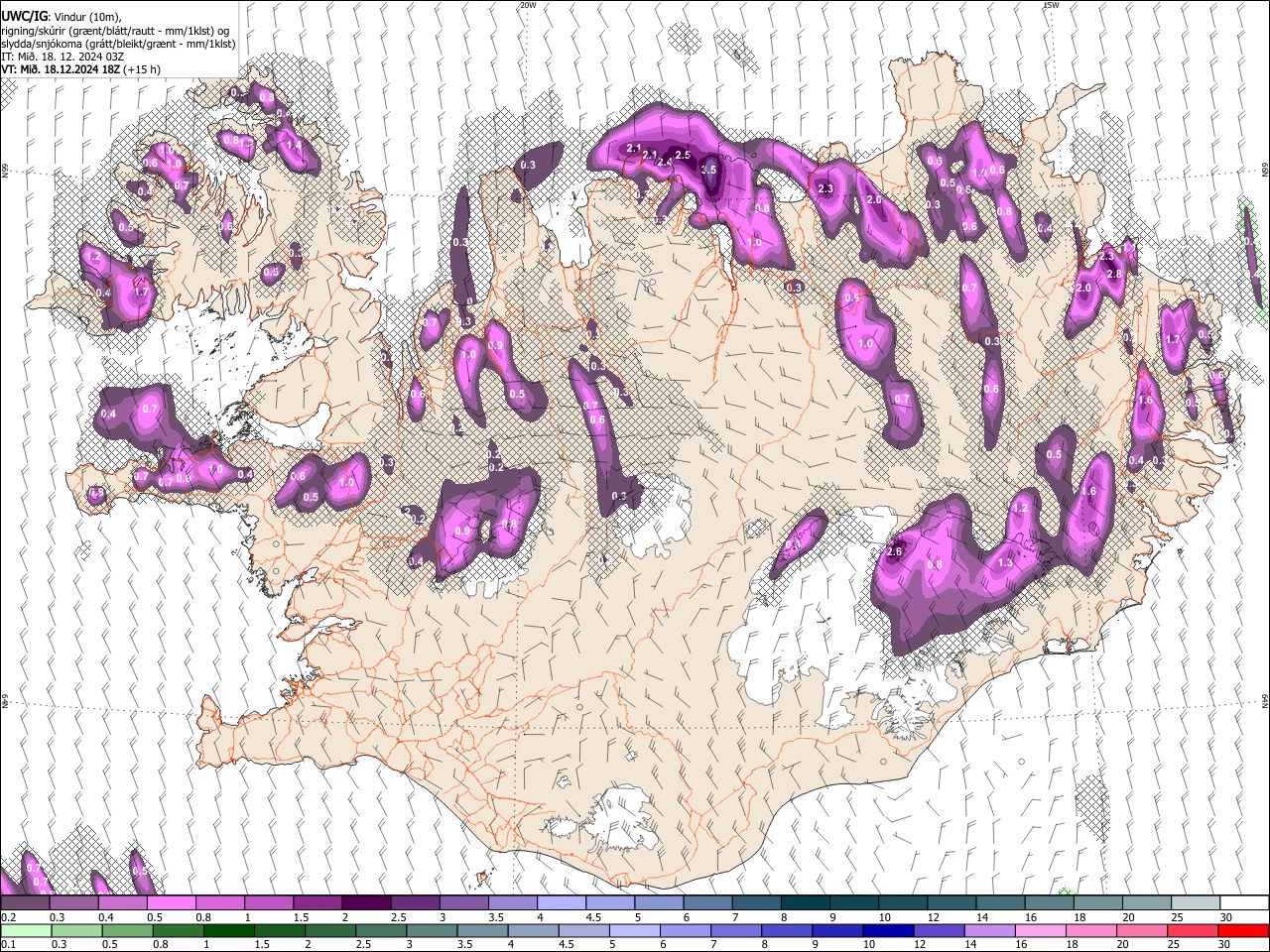Pick the rain legend swatch between 4 and 4.5
This screenshot has width=1270, height=952.
point(534,930)
